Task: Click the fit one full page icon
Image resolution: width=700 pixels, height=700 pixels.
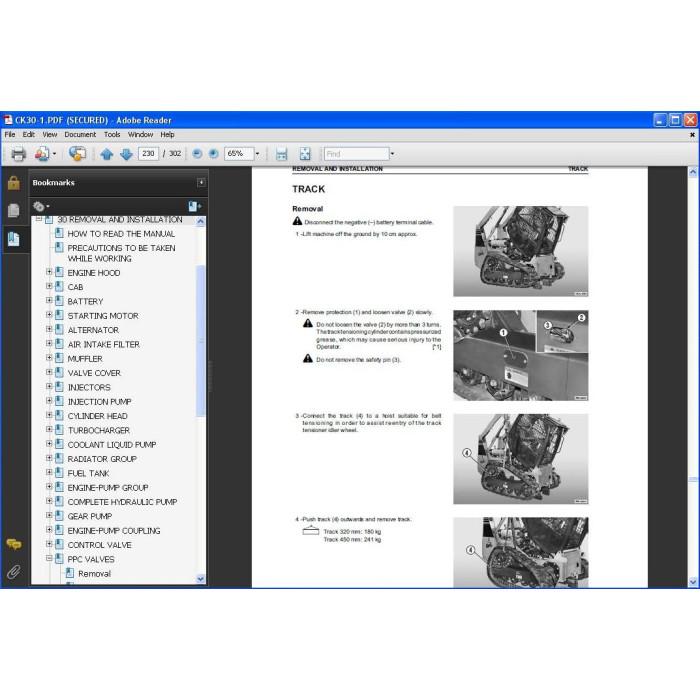Action: point(305,154)
